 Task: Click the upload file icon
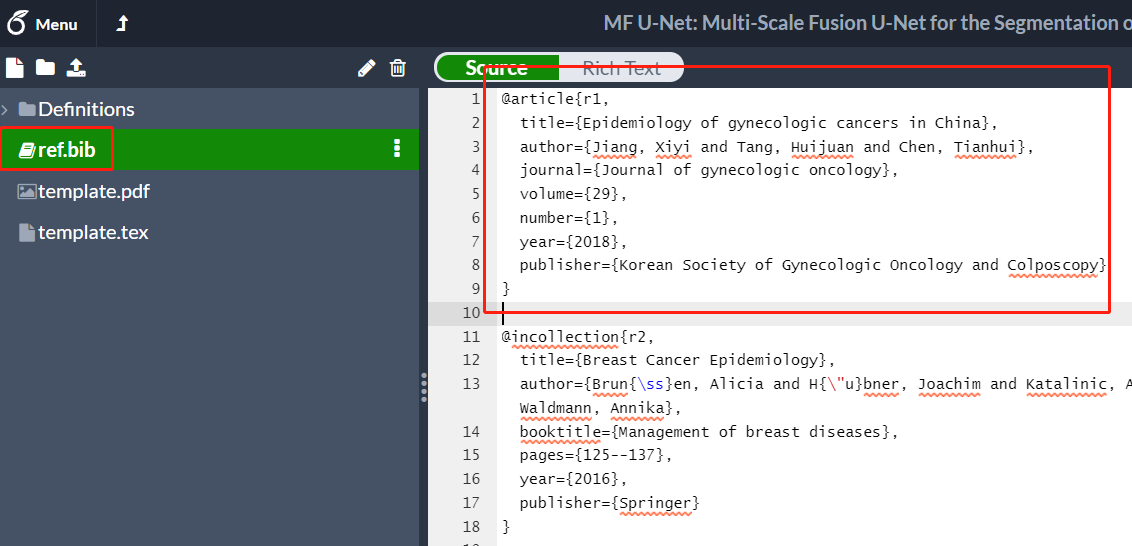[x=77, y=68]
